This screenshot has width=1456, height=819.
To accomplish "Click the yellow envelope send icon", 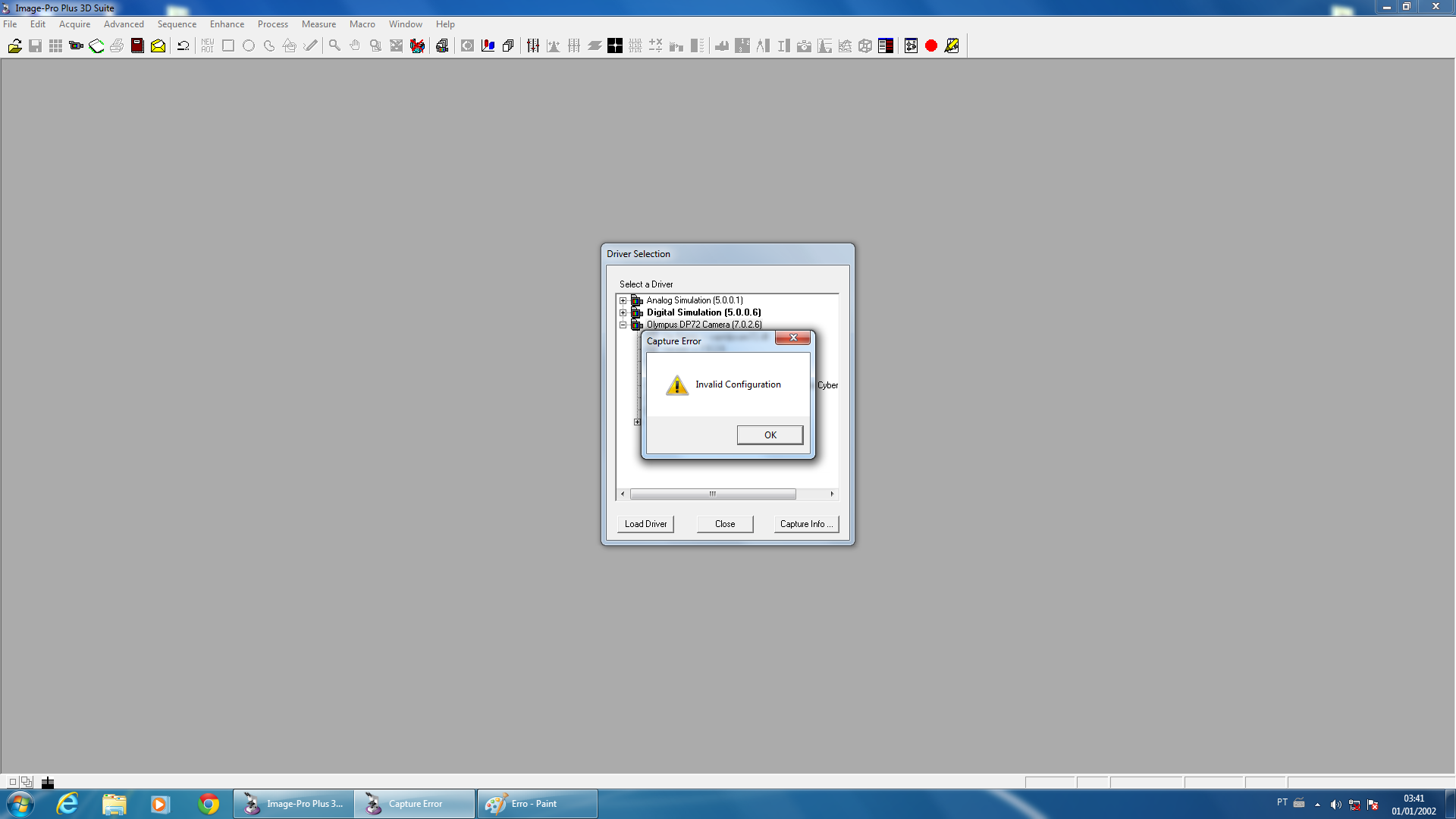I will (x=158, y=46).
